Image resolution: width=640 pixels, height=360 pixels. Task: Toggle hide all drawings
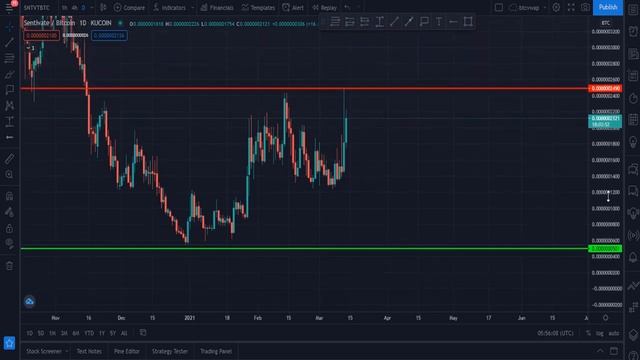(9, 244)
